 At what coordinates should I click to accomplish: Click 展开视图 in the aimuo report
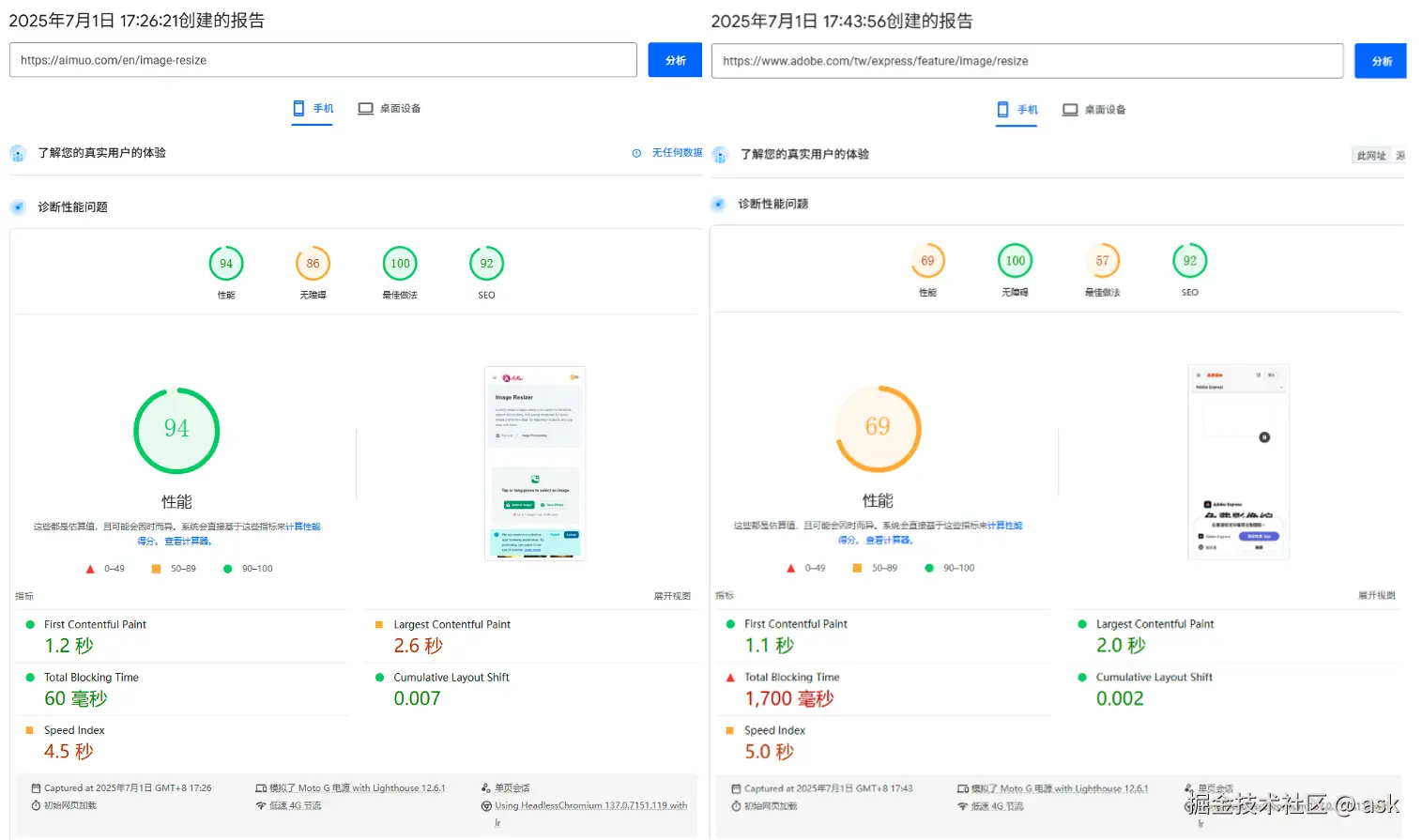click(672, 596)
